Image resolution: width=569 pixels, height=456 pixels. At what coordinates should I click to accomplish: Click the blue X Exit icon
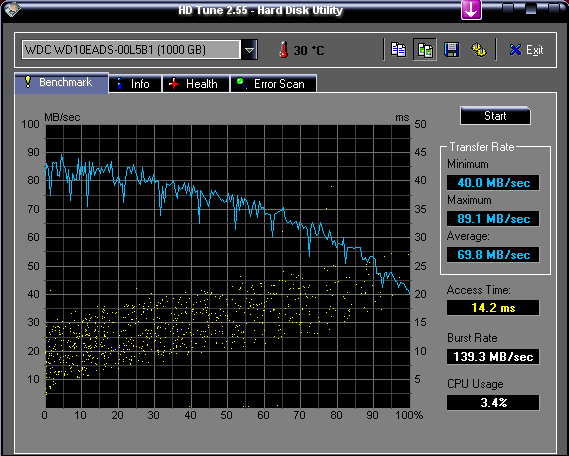pyautogui.click(x=515, y=50)
